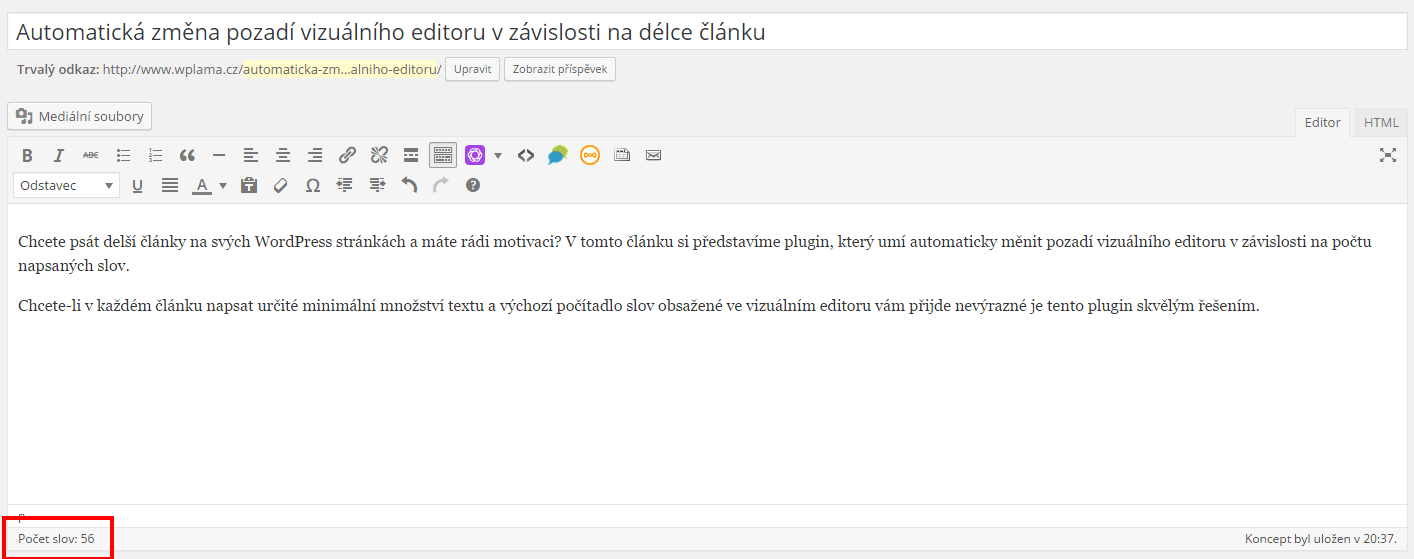Insert special character omega
Viewport: 1414px width, 559px height.
click(313, 185)
